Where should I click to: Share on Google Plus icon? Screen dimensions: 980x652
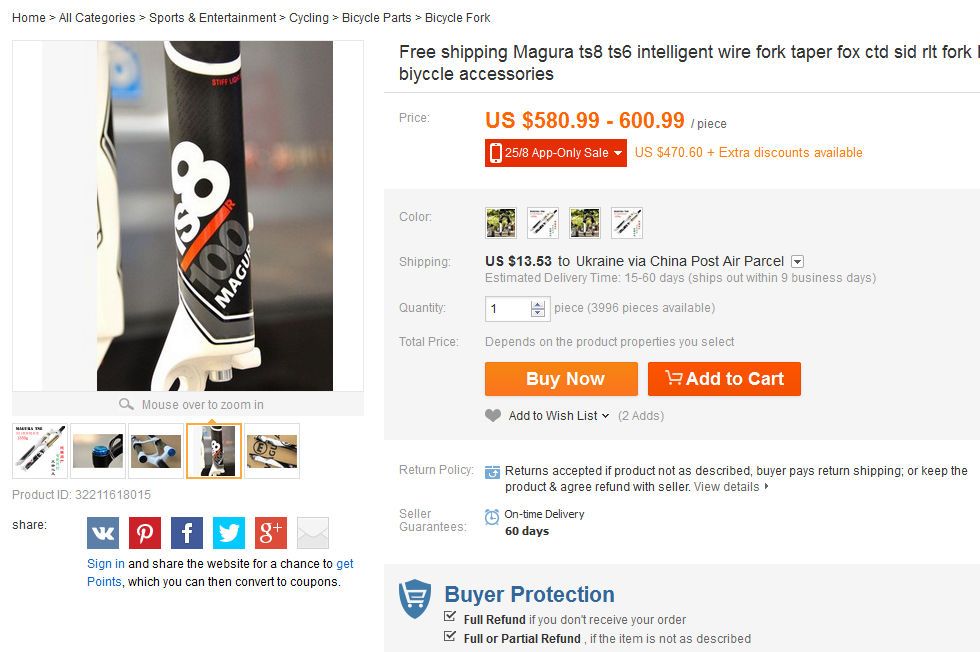[271, 533]
